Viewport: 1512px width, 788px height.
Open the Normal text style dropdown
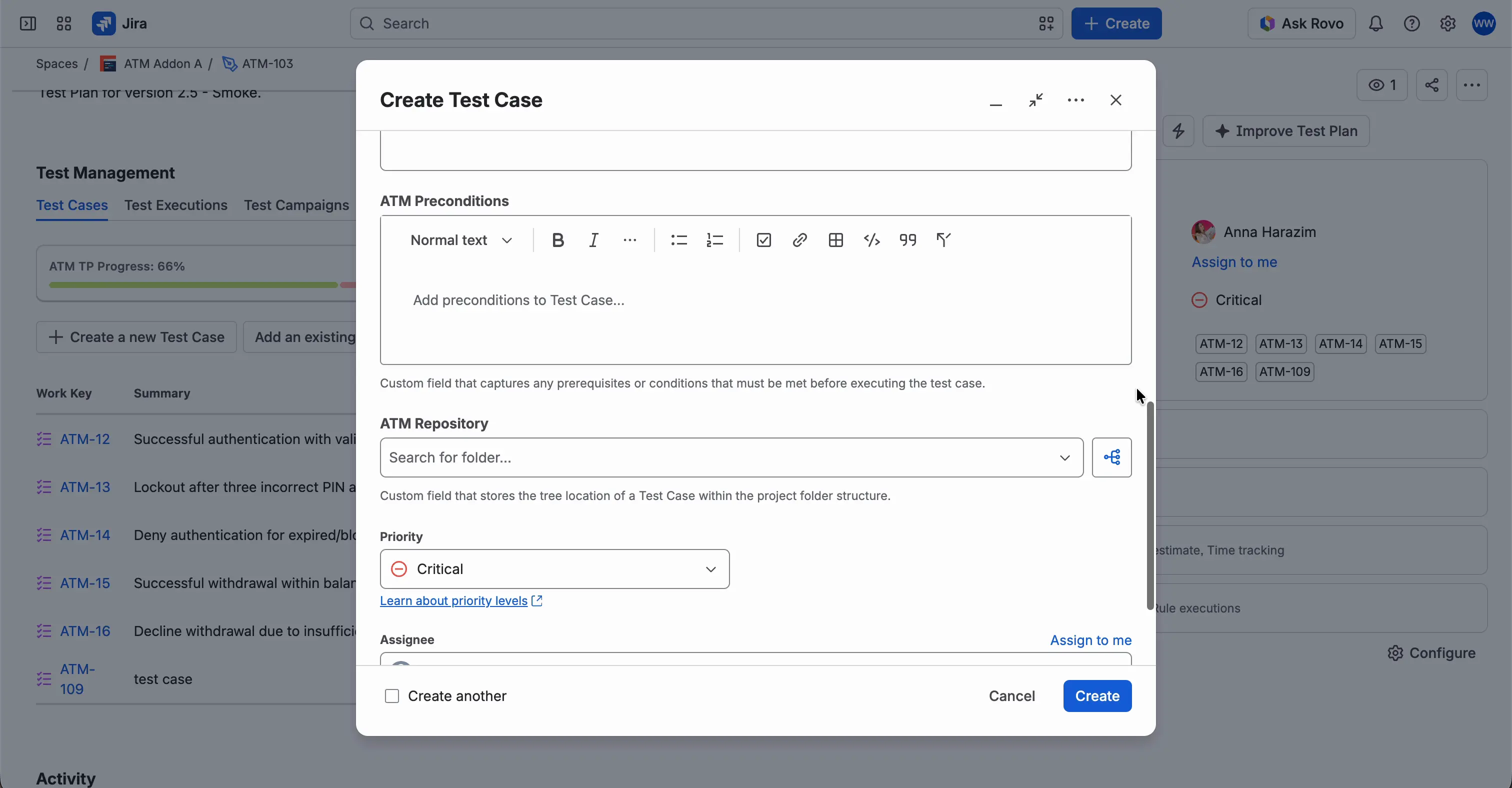pyautogui.click(x=461, y=240)
